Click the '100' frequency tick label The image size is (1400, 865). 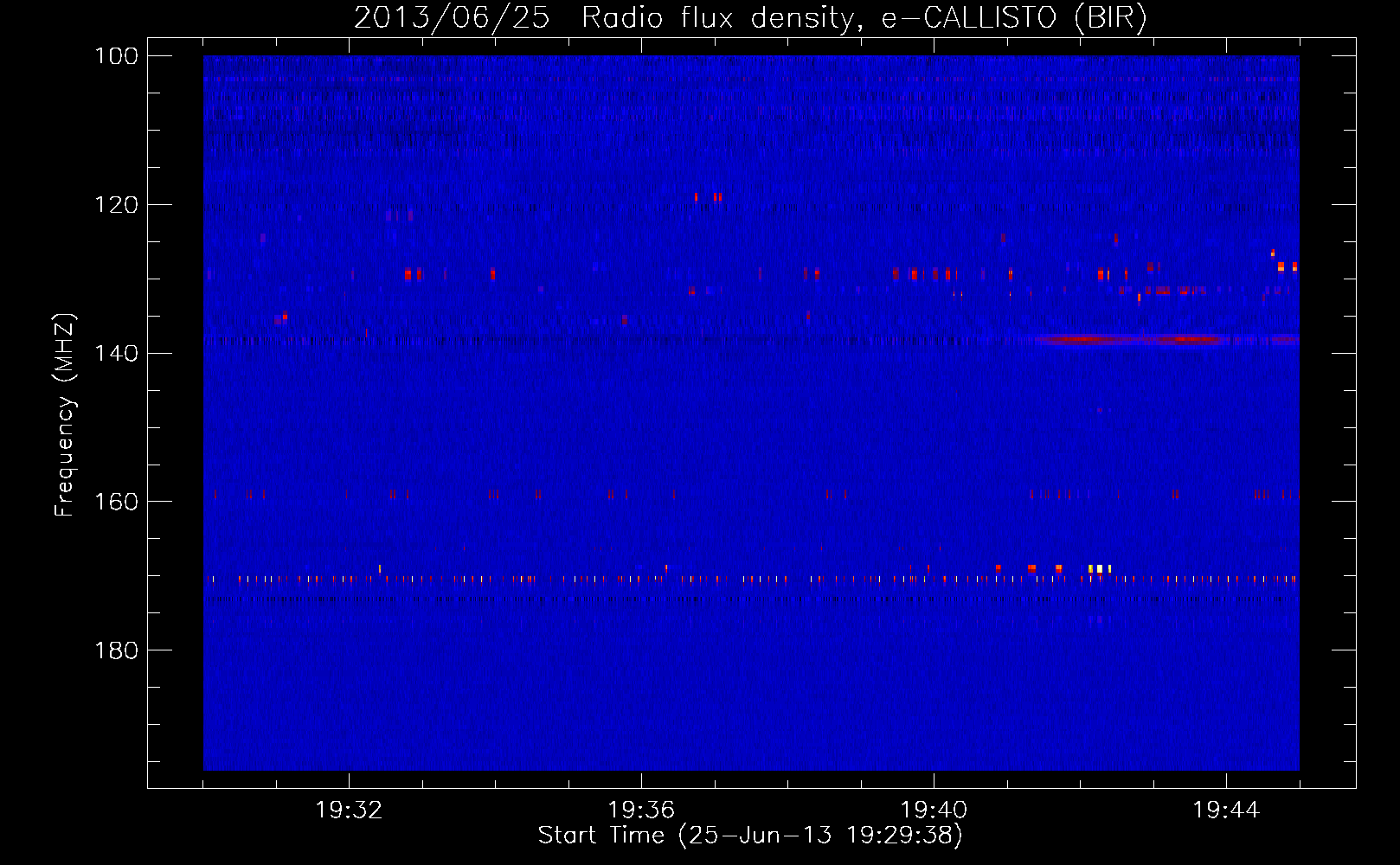[x=117, y=56]
